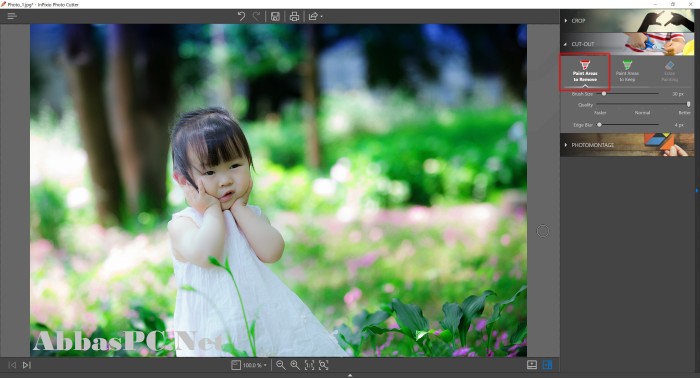Toggle the filmstrip panel icon
Image resolution: width=700 pixels, height=378 pixels.
tap(532, 365)
